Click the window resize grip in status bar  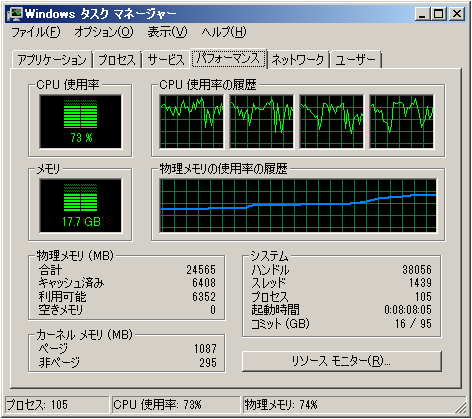pyautogui.click(x=461, y=407)
